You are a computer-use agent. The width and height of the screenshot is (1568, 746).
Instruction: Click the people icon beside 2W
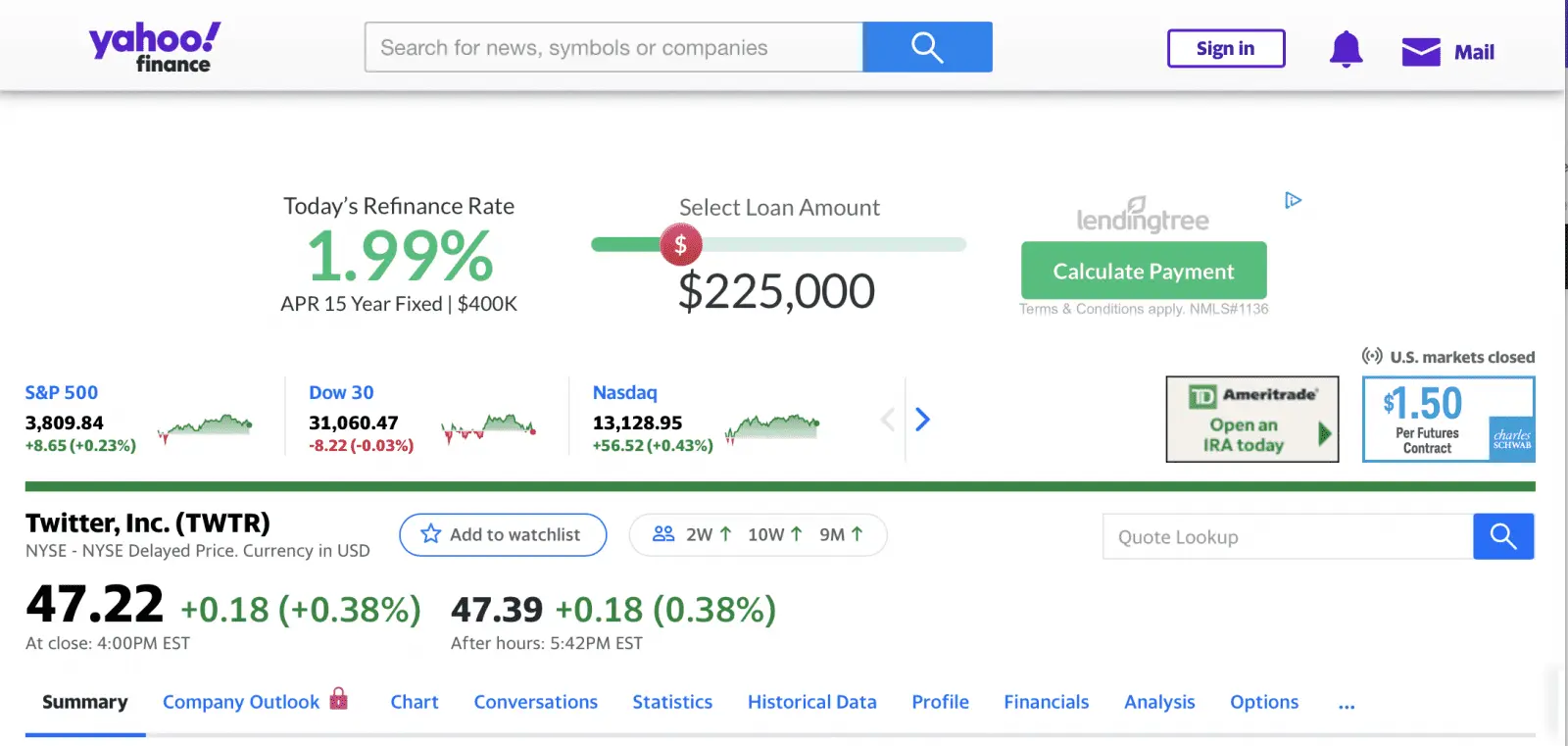pyautogui.click(x=663, y=534)
